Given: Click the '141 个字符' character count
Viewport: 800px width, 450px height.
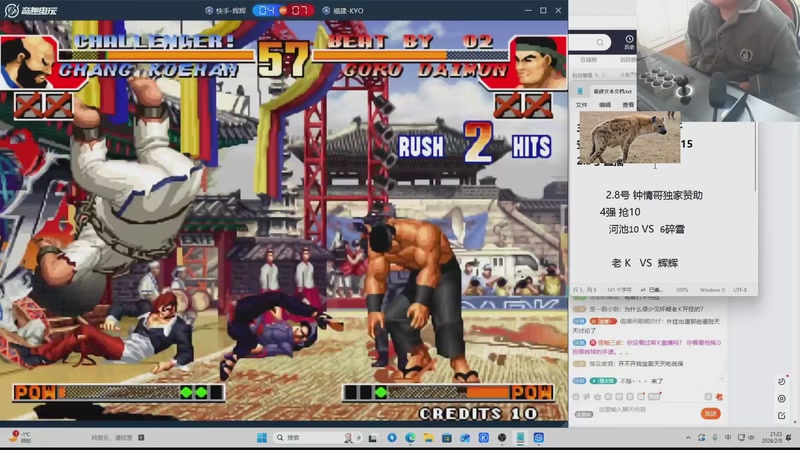Looking at the screenshot, I should pyautogui.click(x=617, y=290).
